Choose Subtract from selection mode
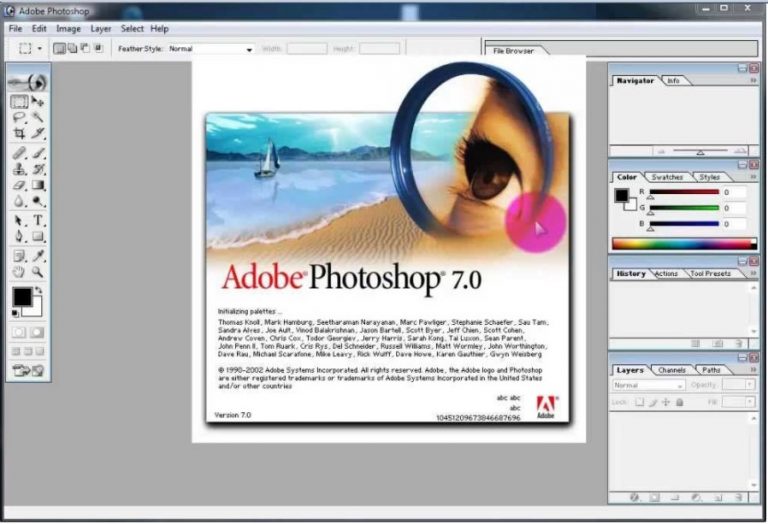 pyautogui.click(x=85, y=48)
